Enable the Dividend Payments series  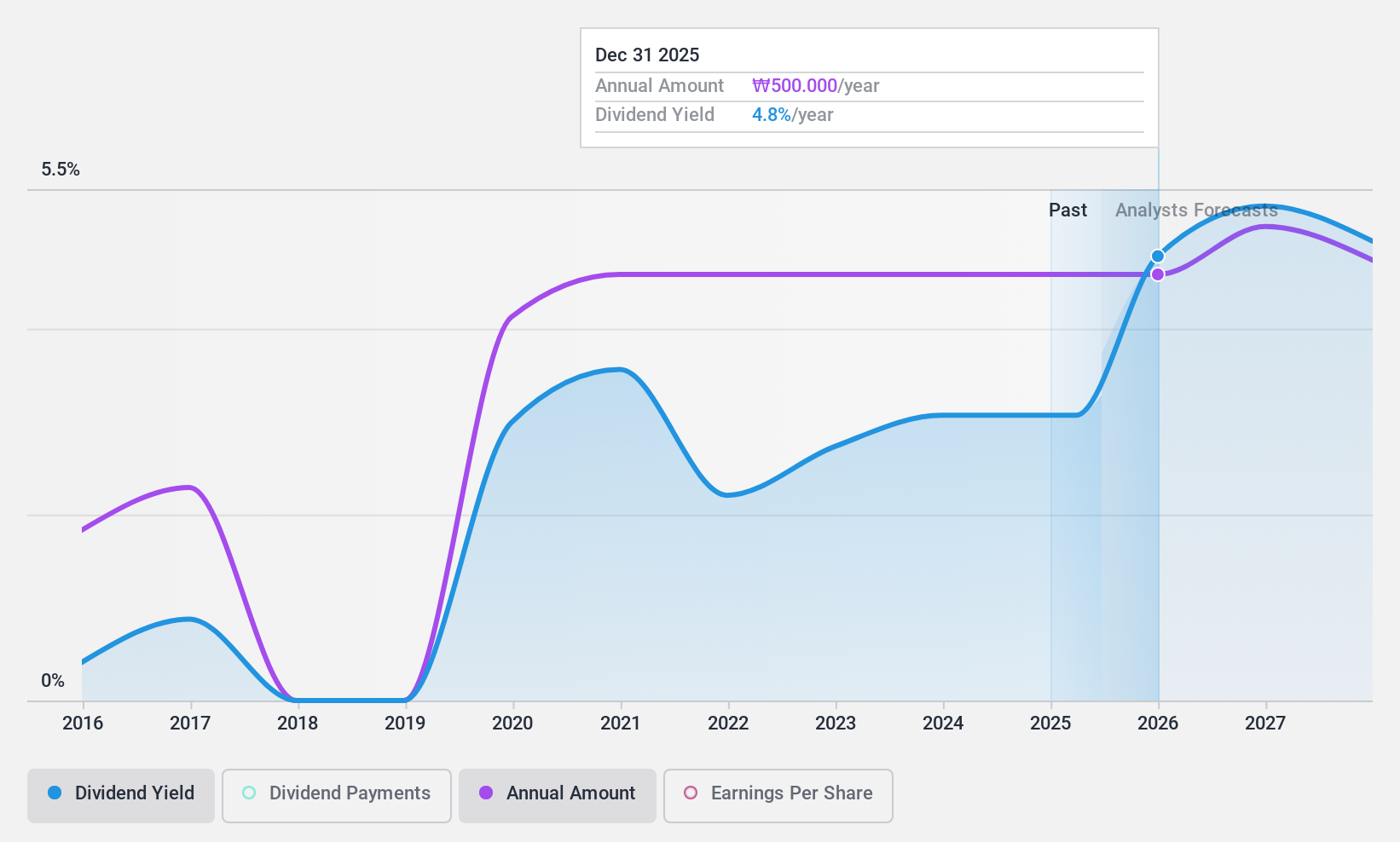(x=337, y=796)
